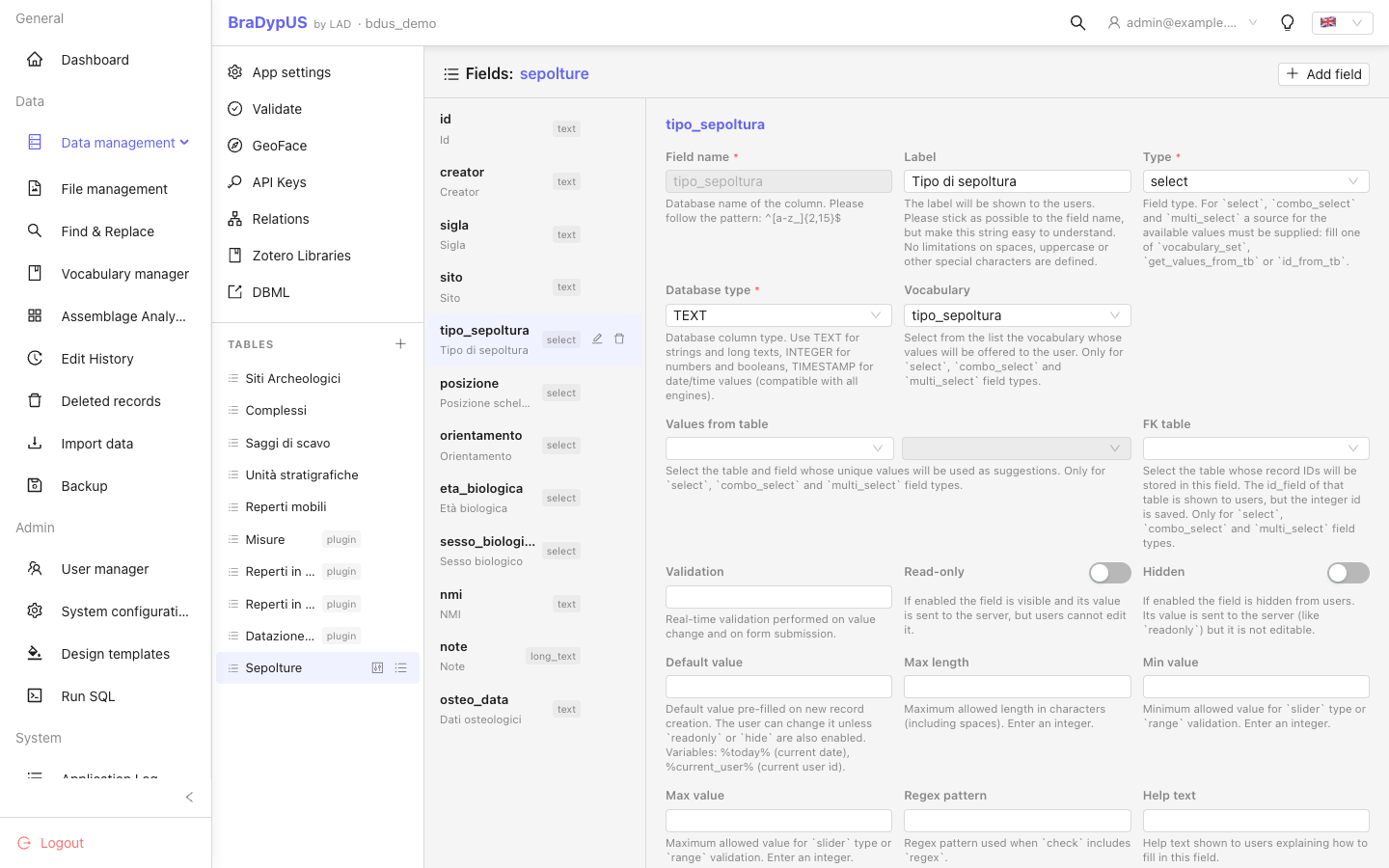Open the language flag selector

[x=1342, y=23]
